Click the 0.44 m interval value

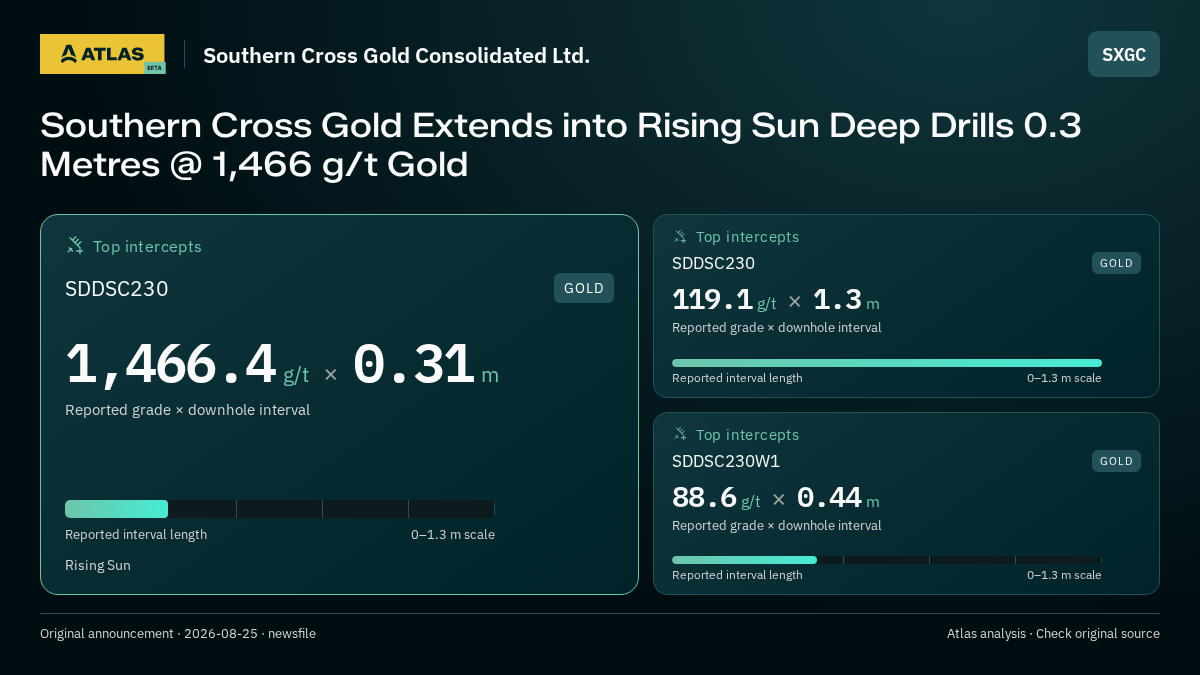[x=829, y=498]
